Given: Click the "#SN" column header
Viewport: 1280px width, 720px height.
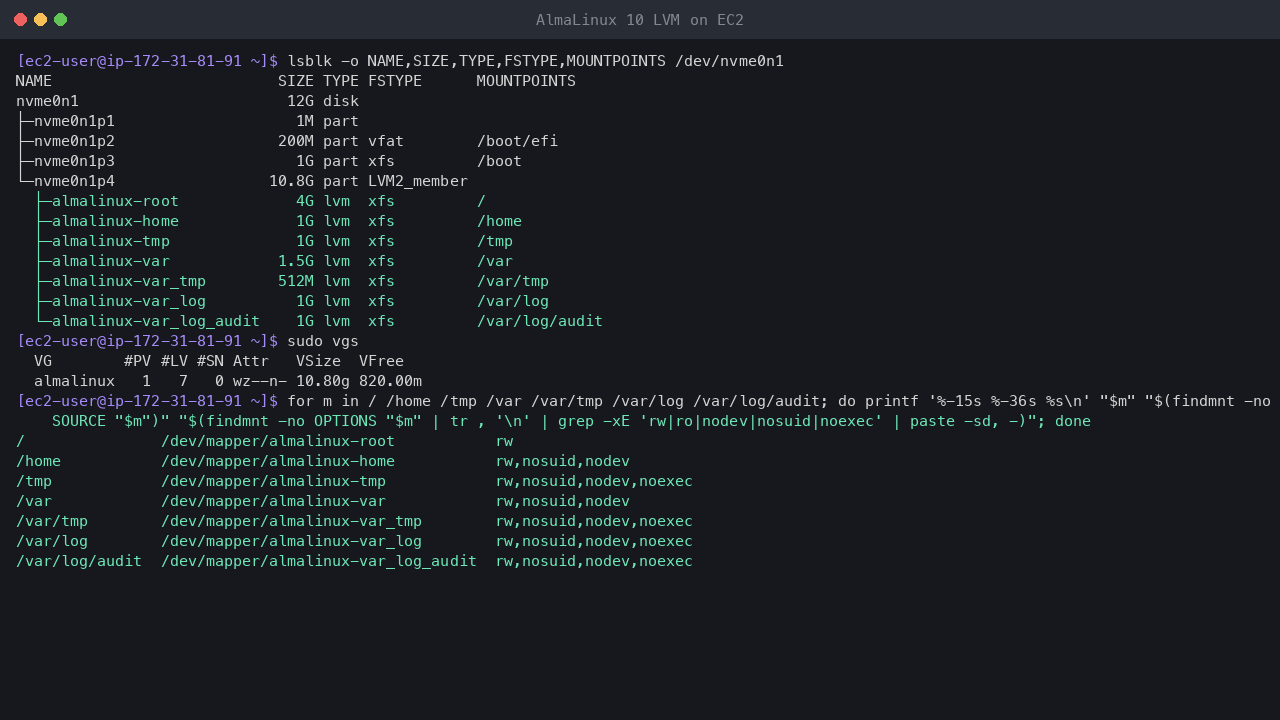Looking at the screenshot, I should 210,361.
